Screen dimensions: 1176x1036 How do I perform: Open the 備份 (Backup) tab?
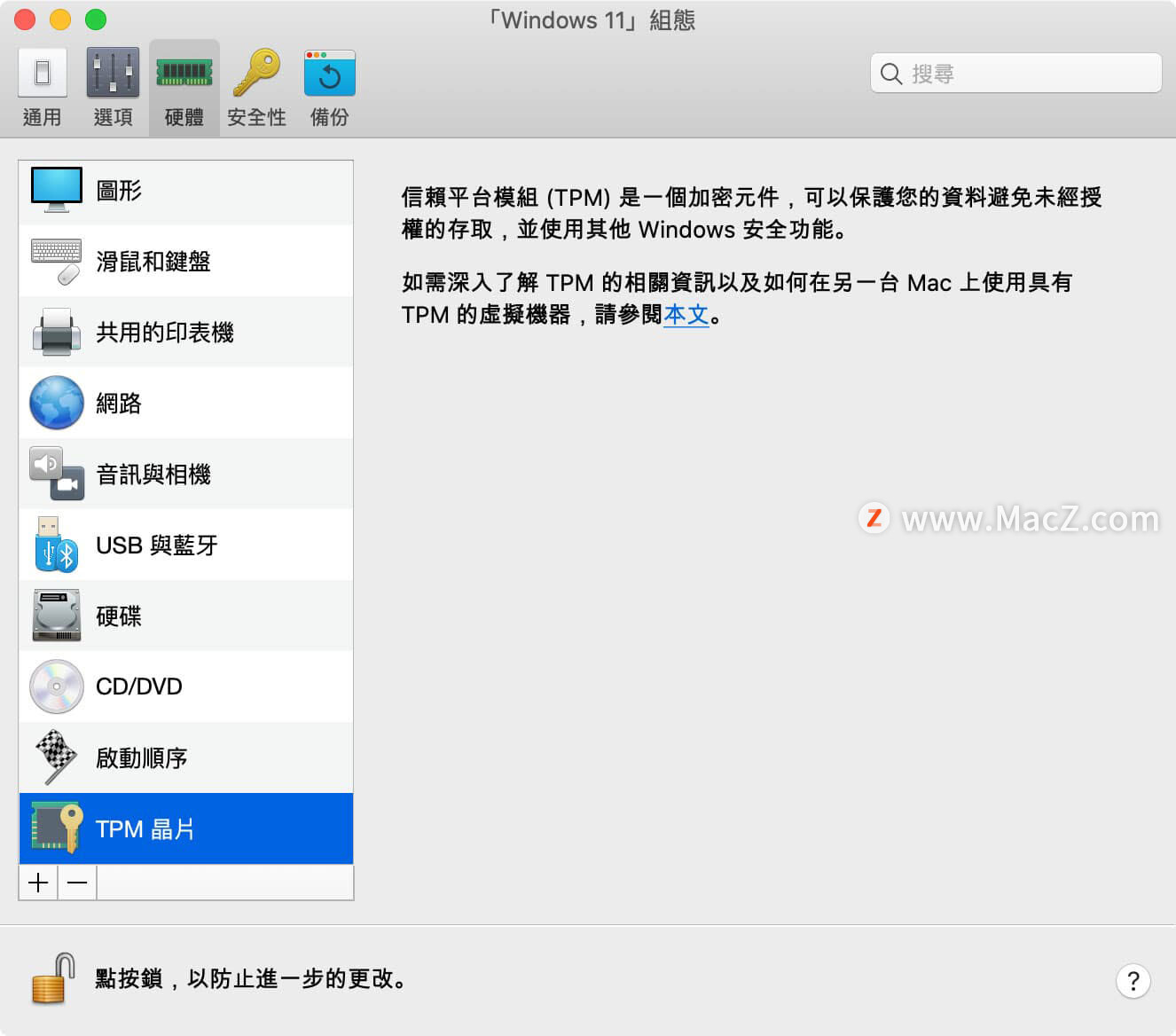[x=329, y=88]
